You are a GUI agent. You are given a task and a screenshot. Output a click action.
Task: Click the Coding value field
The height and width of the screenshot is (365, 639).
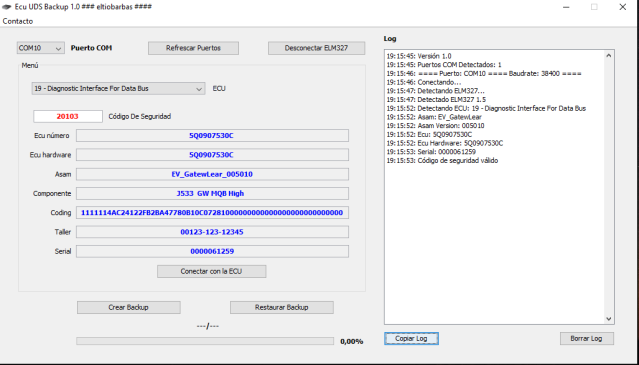pos(212,213)
